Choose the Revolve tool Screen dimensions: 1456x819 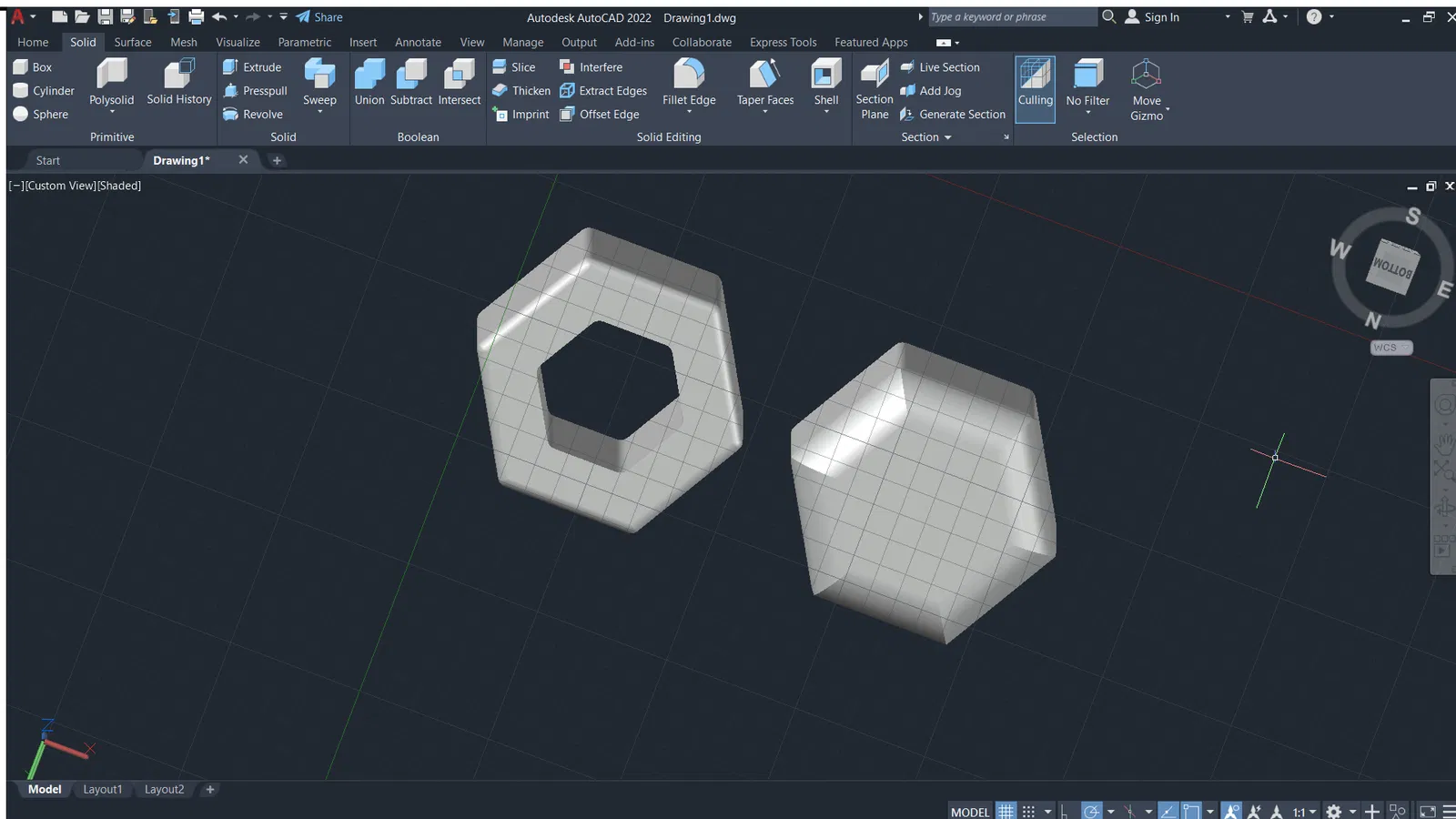pos(253,115)
